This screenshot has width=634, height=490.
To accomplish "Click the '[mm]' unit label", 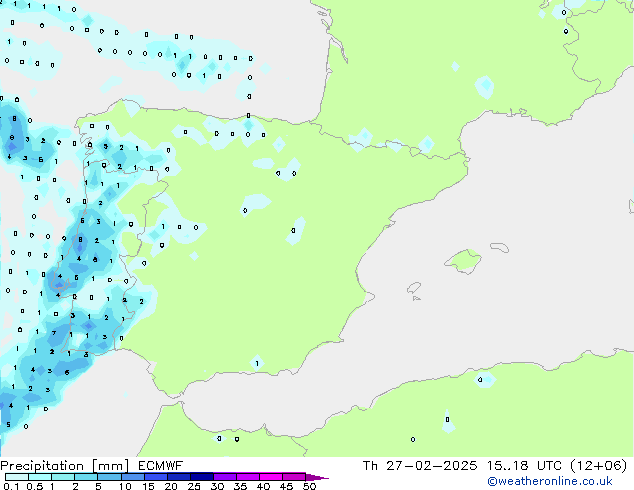I will point(110,466).
